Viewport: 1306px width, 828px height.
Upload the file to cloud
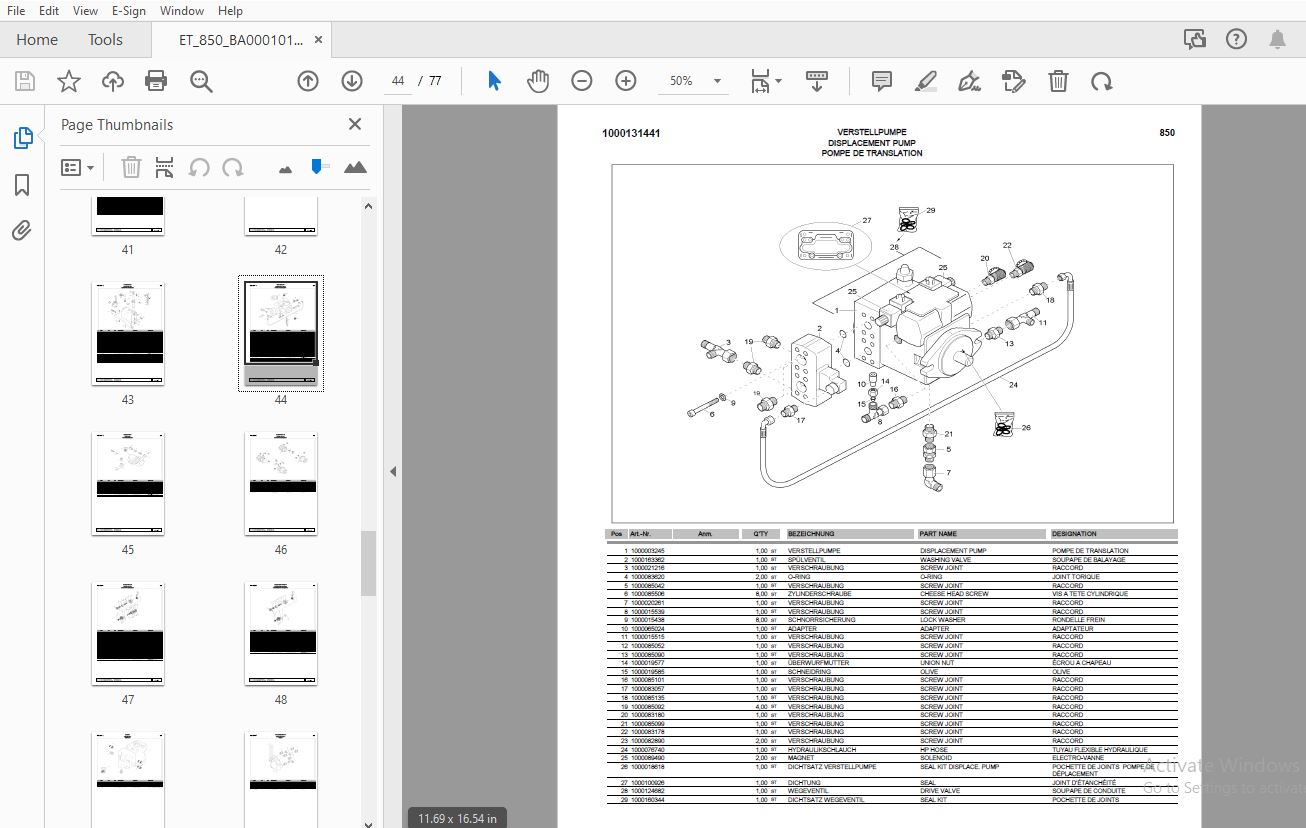point(113,81)
